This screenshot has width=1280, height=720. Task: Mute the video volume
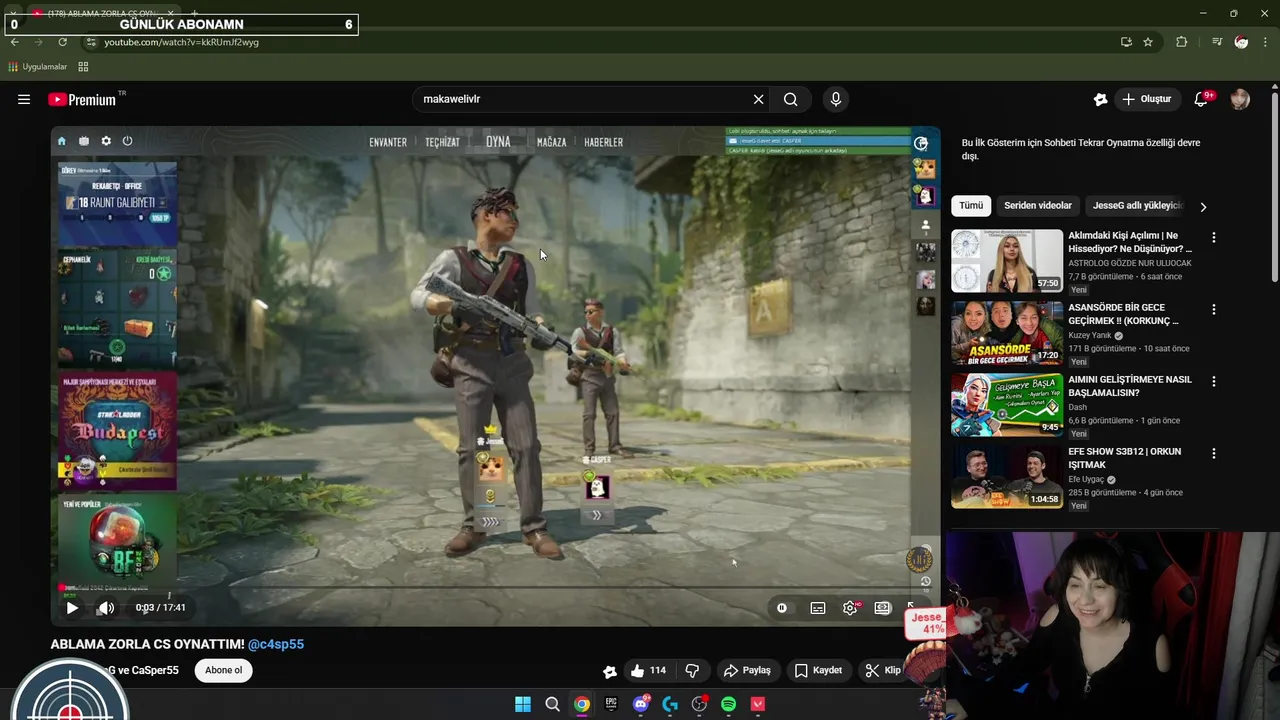coord(106,607)
